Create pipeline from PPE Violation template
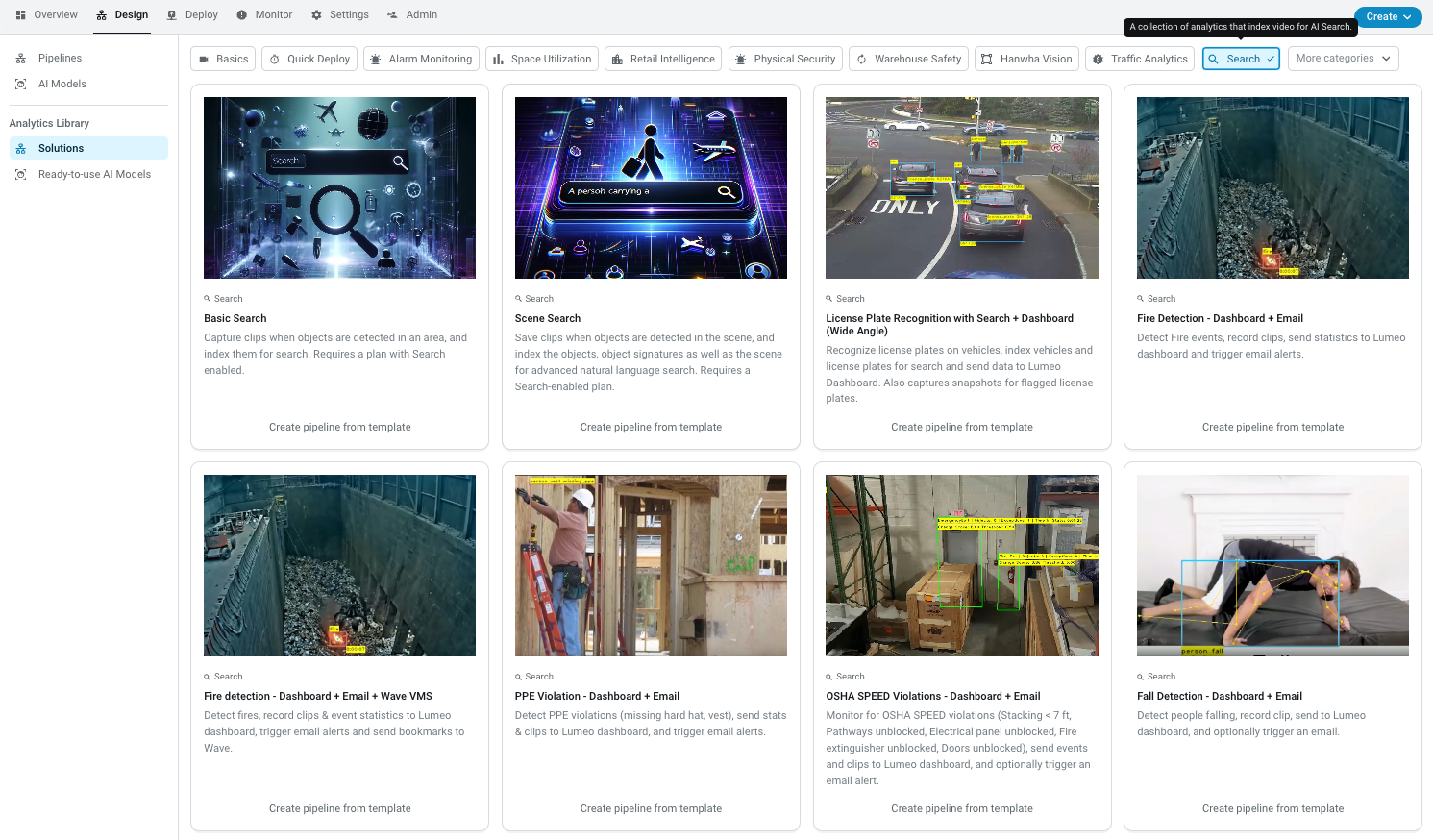This screenshot has width=1433, height=840. click(x=651, y=809)
